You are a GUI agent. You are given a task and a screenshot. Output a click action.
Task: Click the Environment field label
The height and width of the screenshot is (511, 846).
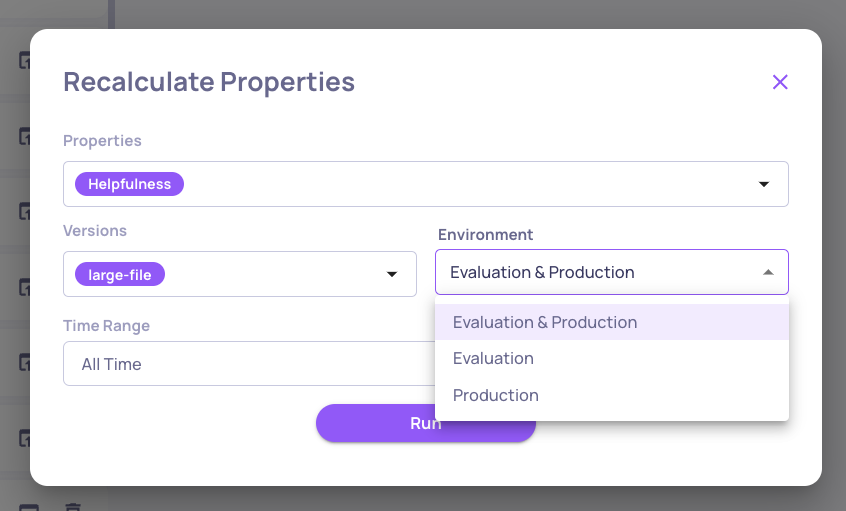486,234
